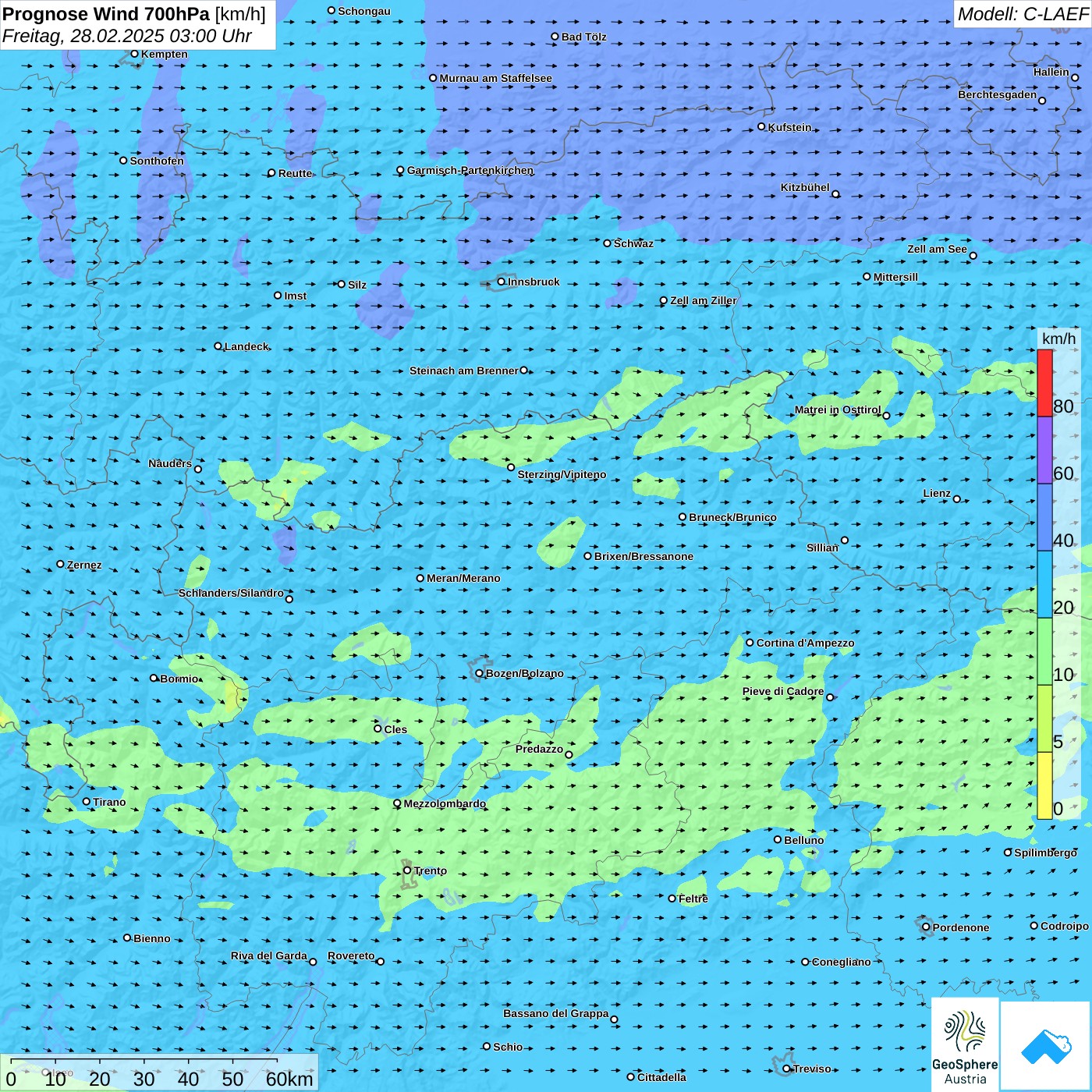The image size is (1092, 1092).
Task: Click the Cortina d'Ampezzo city label
Action: (805, 643)
